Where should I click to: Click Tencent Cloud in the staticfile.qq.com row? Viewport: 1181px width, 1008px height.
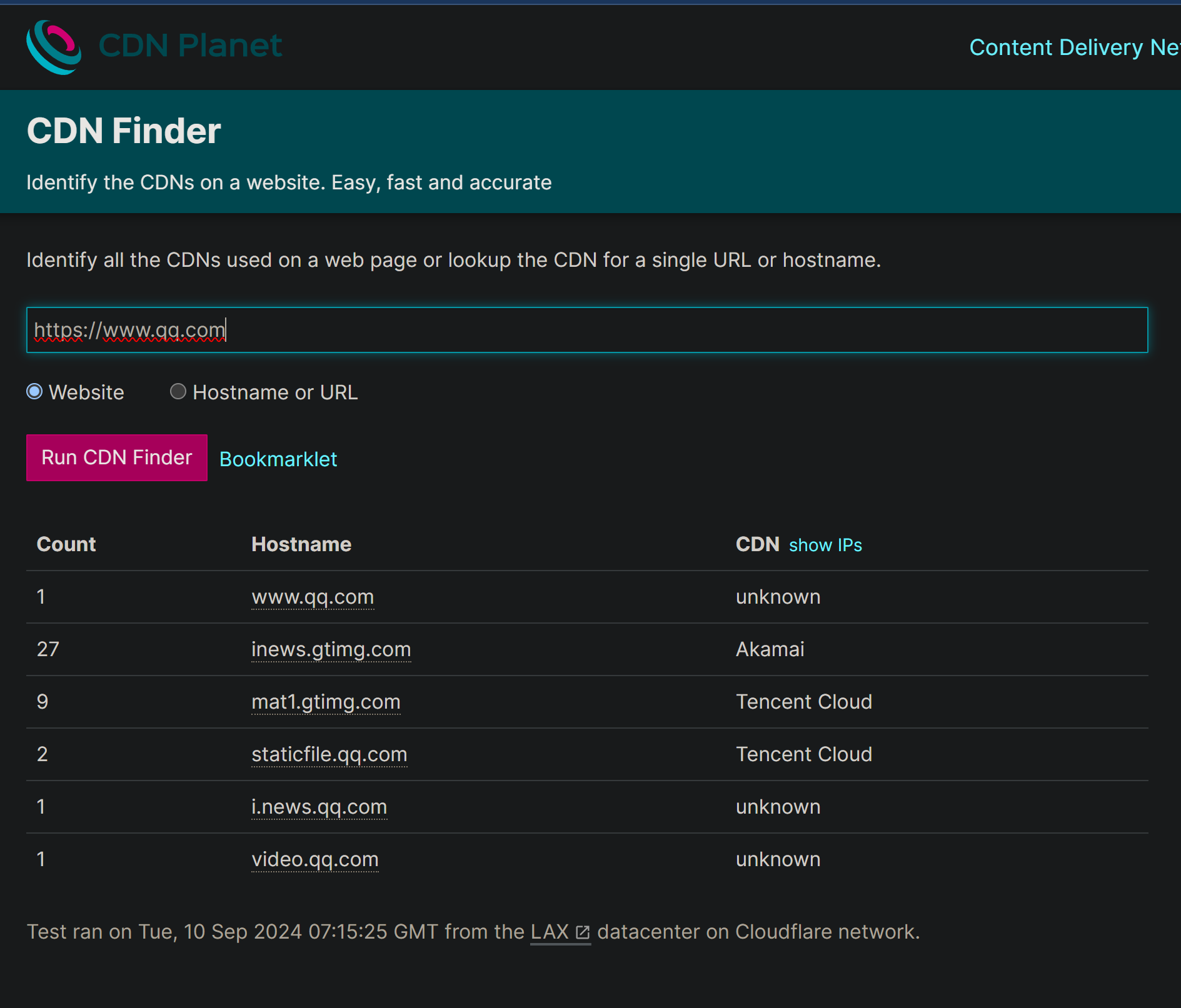pyautogui.click(x=804, y=754)
